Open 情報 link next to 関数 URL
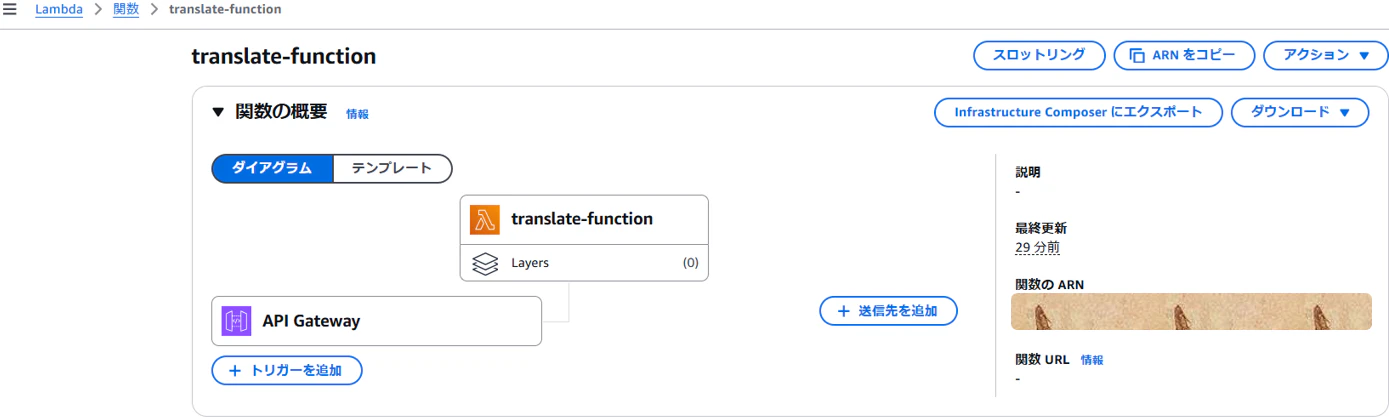Image resolution: width=1389 pixels, height=417 pixels. [1092, 360]
